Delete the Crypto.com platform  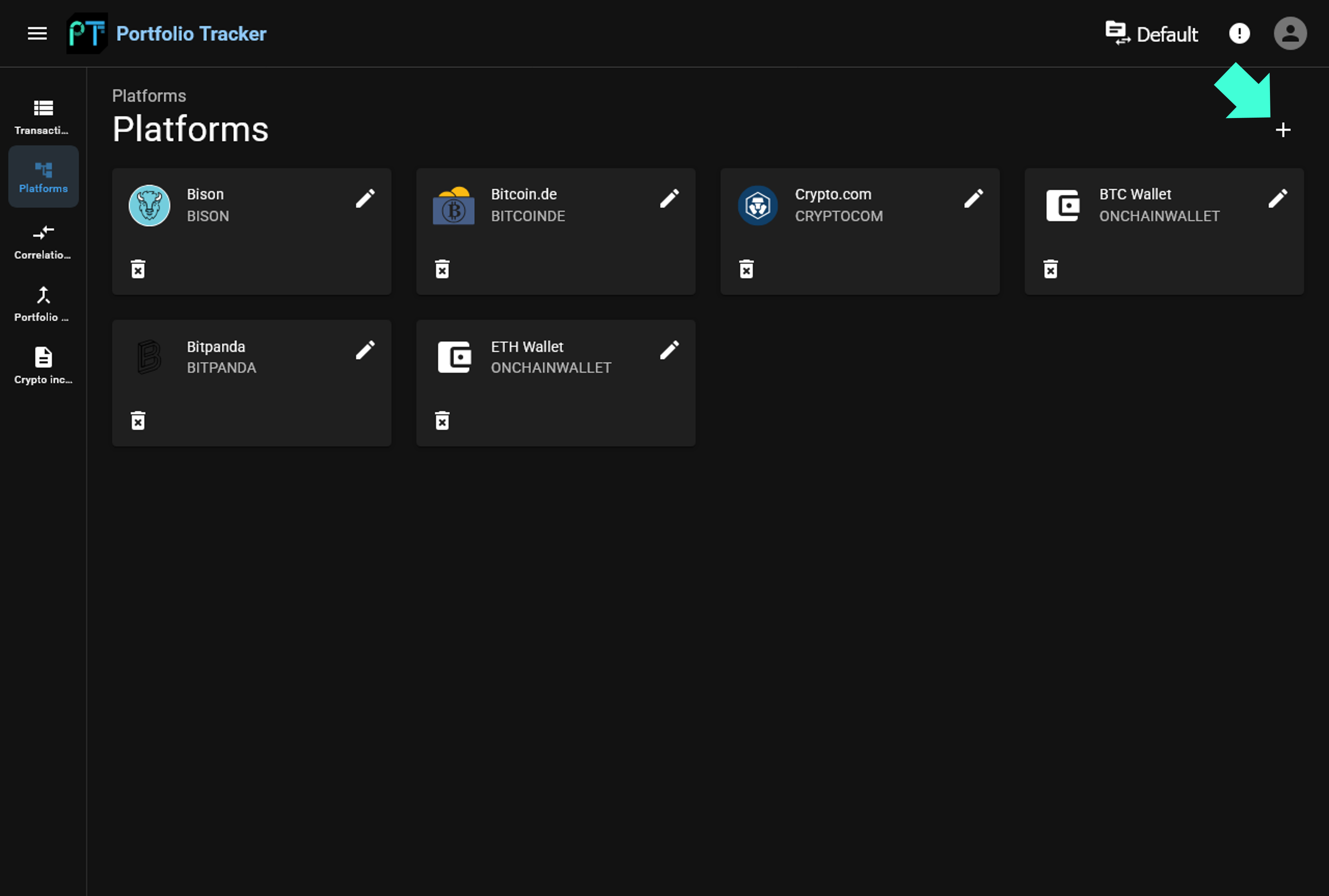point(746,269)
